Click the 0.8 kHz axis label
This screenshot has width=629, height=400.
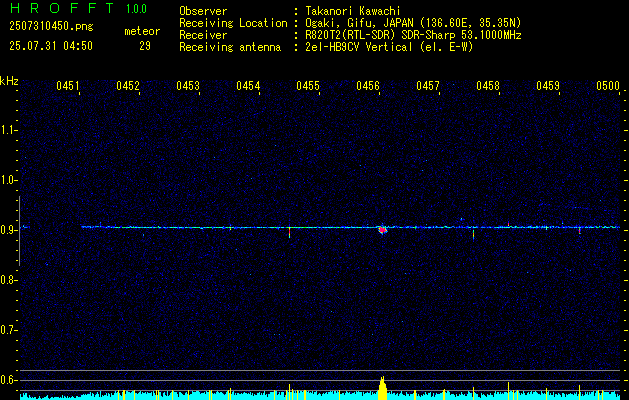[x=8, y=280]
